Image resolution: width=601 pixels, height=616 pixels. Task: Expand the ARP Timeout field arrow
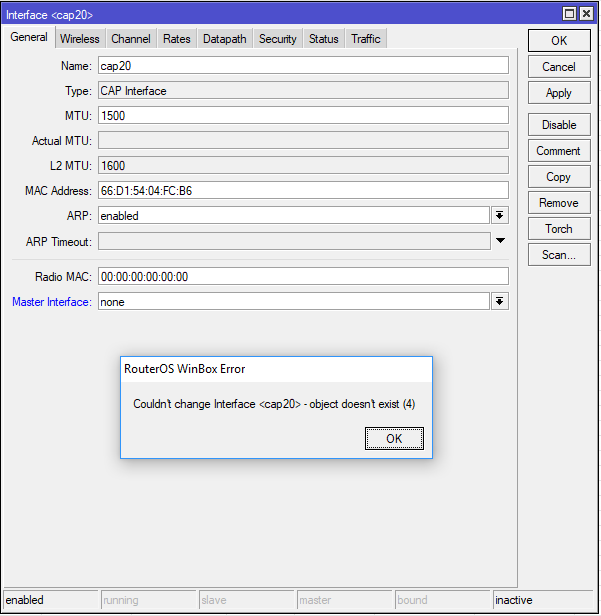coord(500,240)
